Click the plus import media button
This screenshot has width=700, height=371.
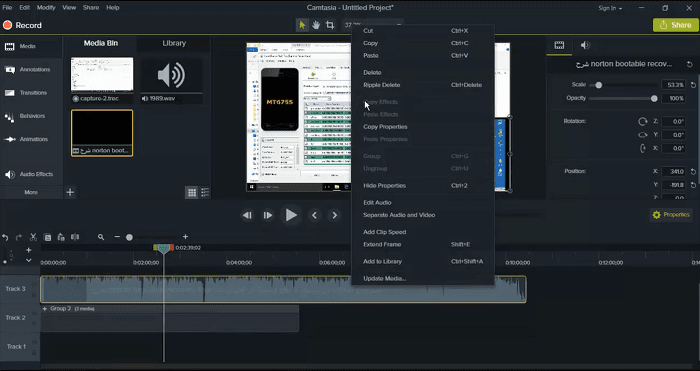pyautogui.click(x=70, y=192)
